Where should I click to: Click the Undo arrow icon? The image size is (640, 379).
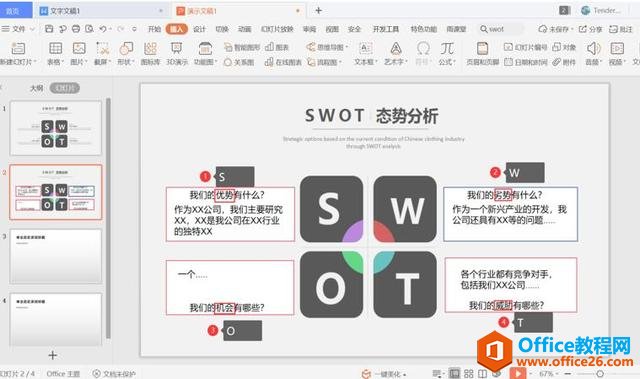103,29
